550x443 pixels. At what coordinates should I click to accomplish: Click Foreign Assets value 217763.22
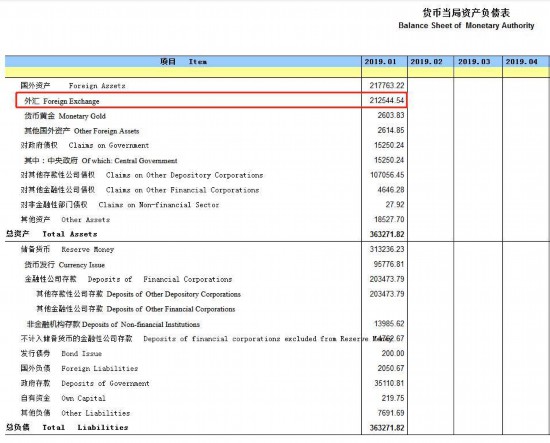387,85
